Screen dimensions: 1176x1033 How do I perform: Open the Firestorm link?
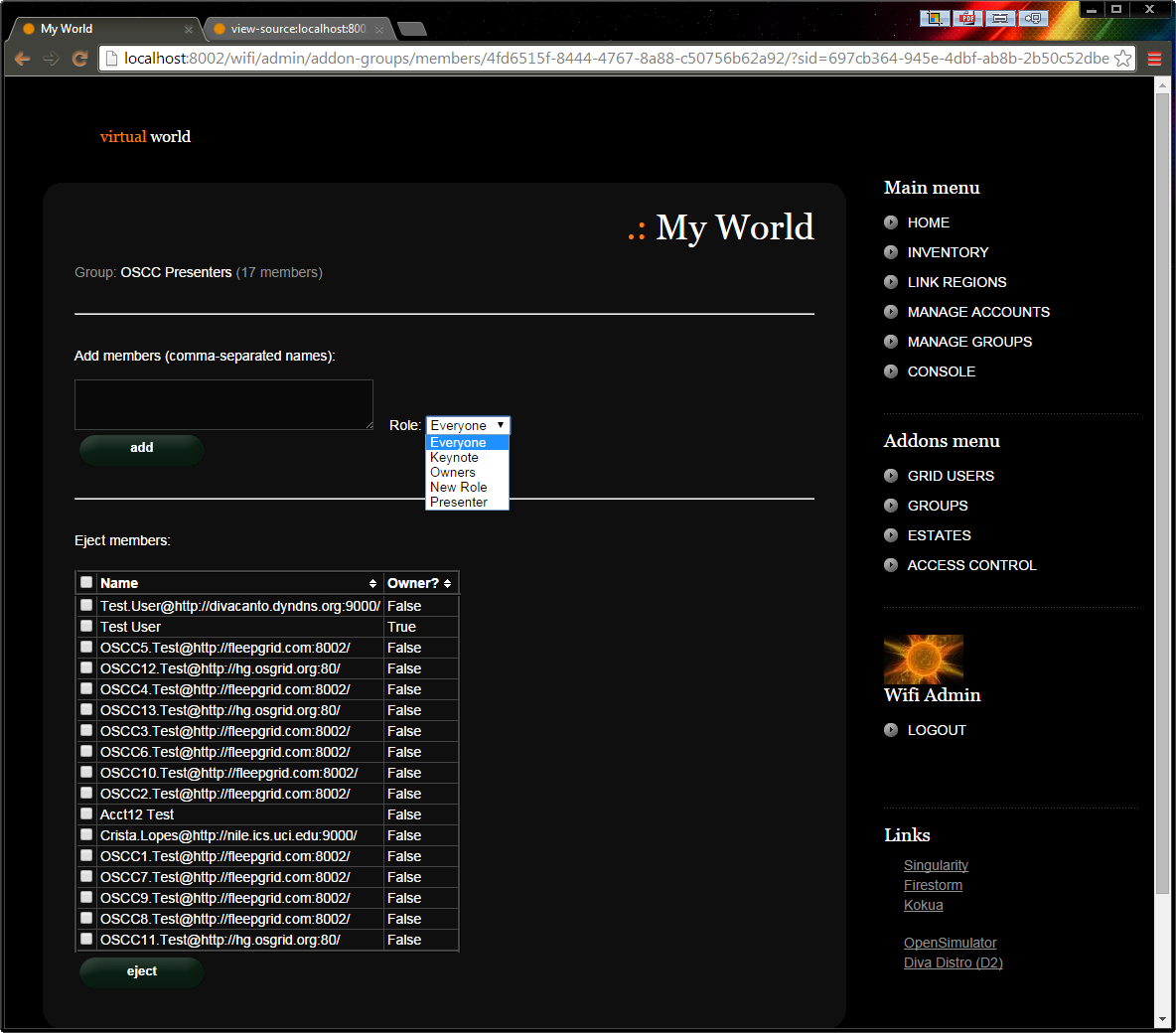coord(933,885)
